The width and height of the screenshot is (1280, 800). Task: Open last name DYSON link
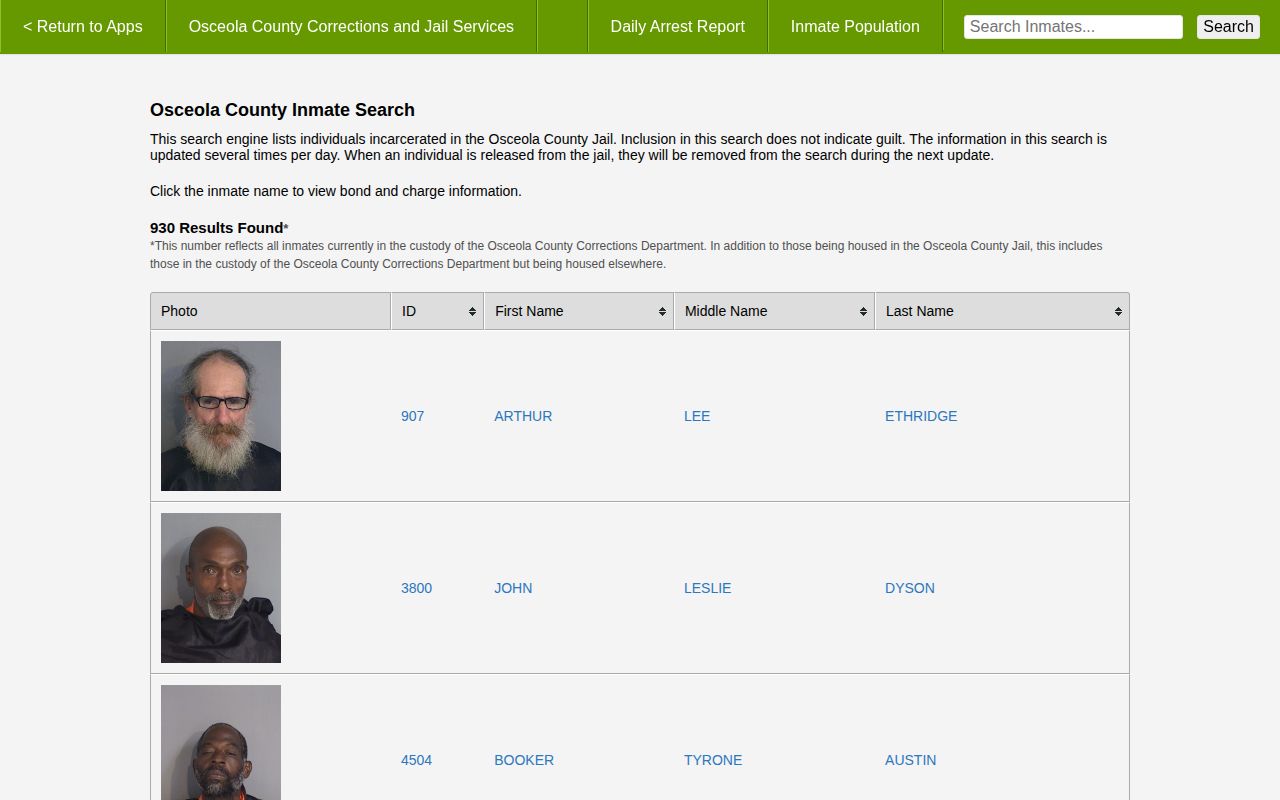pyautogui.click(x=910, y=588)
